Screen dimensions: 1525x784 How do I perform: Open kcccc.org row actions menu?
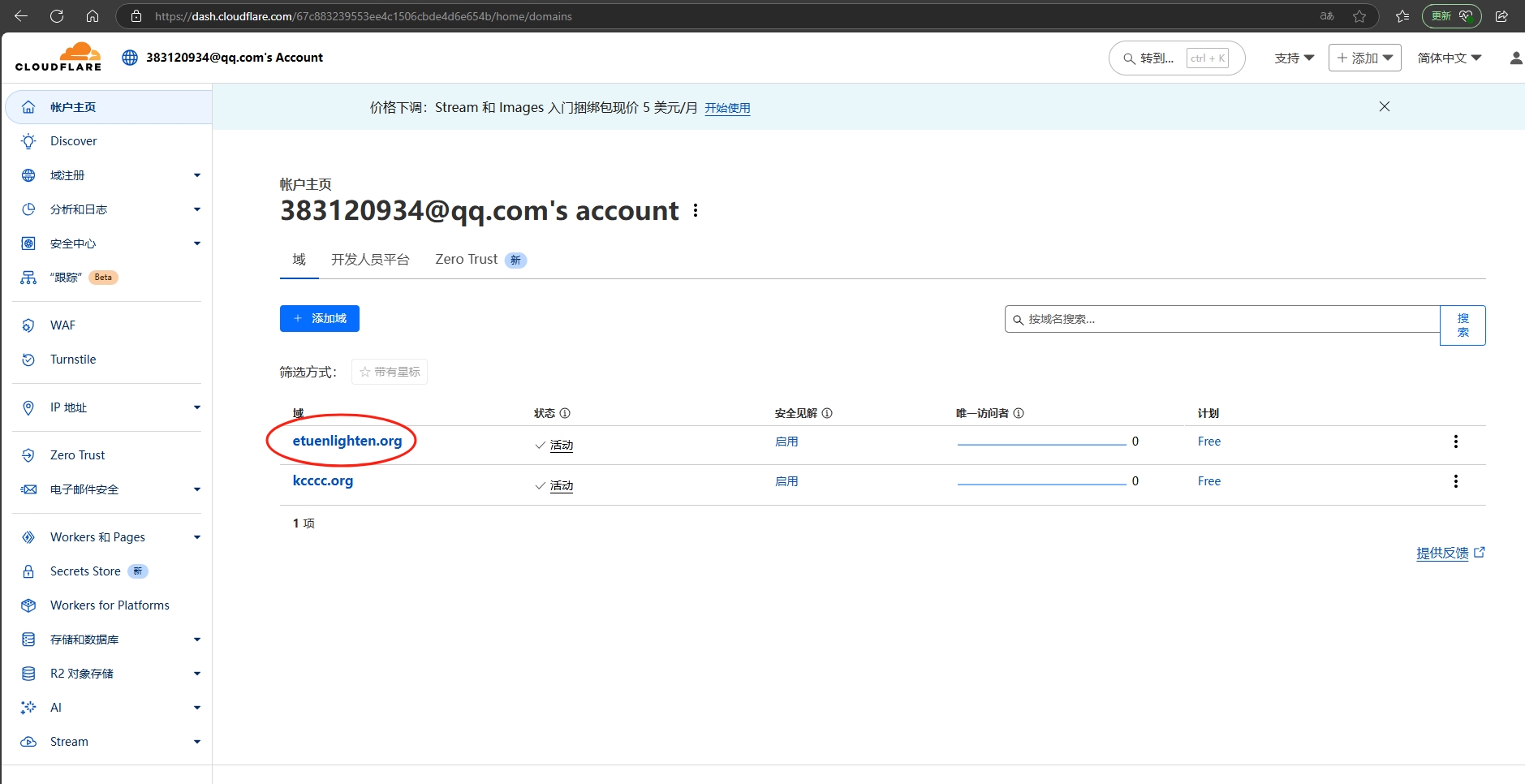click(x=1456, y=481)
